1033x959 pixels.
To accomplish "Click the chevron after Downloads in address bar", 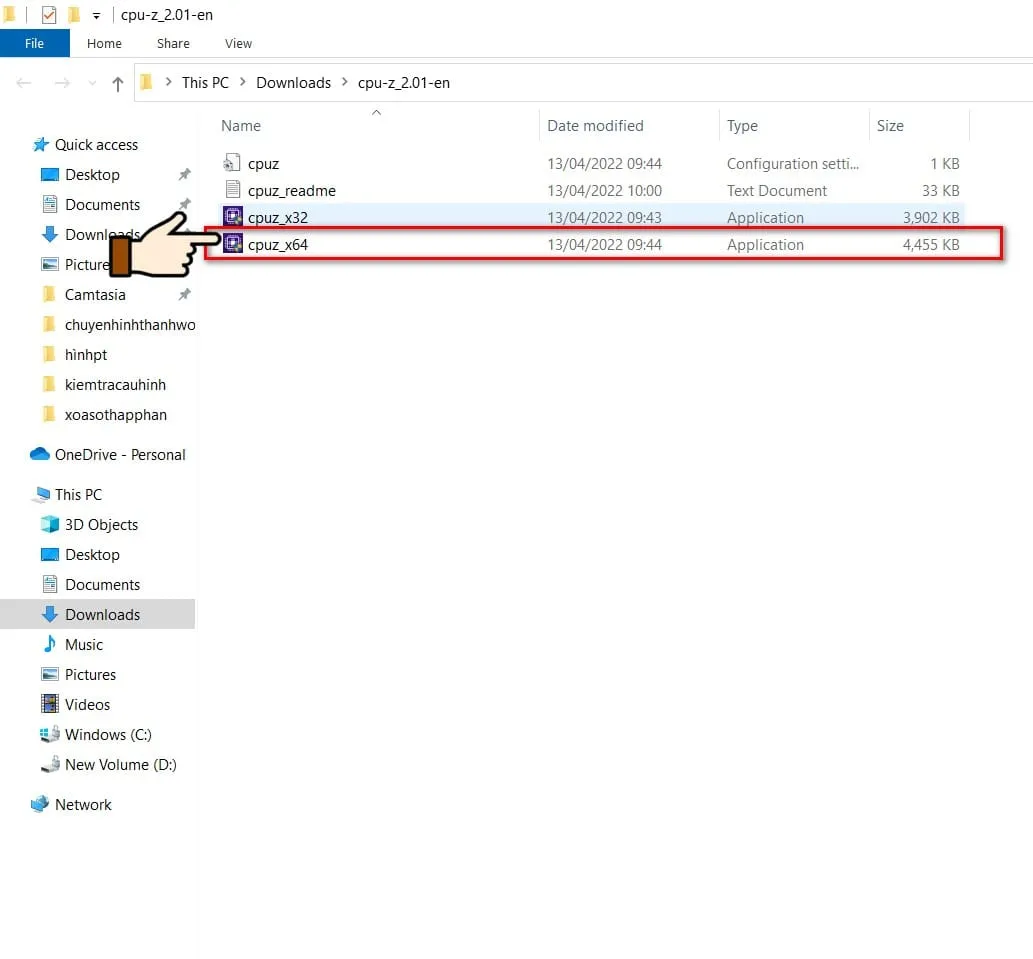I will click(x=345, y=83).
